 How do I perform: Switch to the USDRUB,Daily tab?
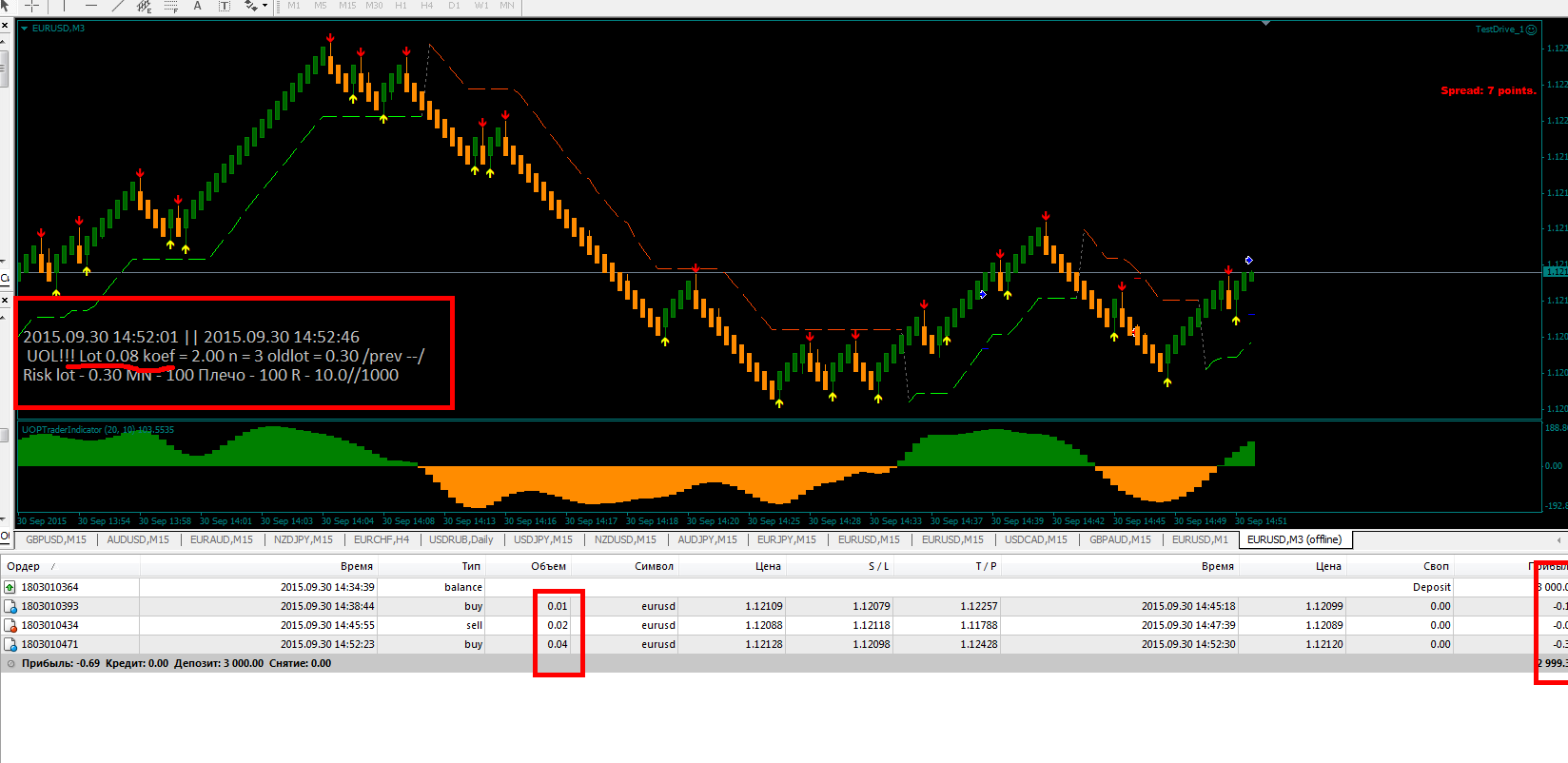click(x=461, y=539)
